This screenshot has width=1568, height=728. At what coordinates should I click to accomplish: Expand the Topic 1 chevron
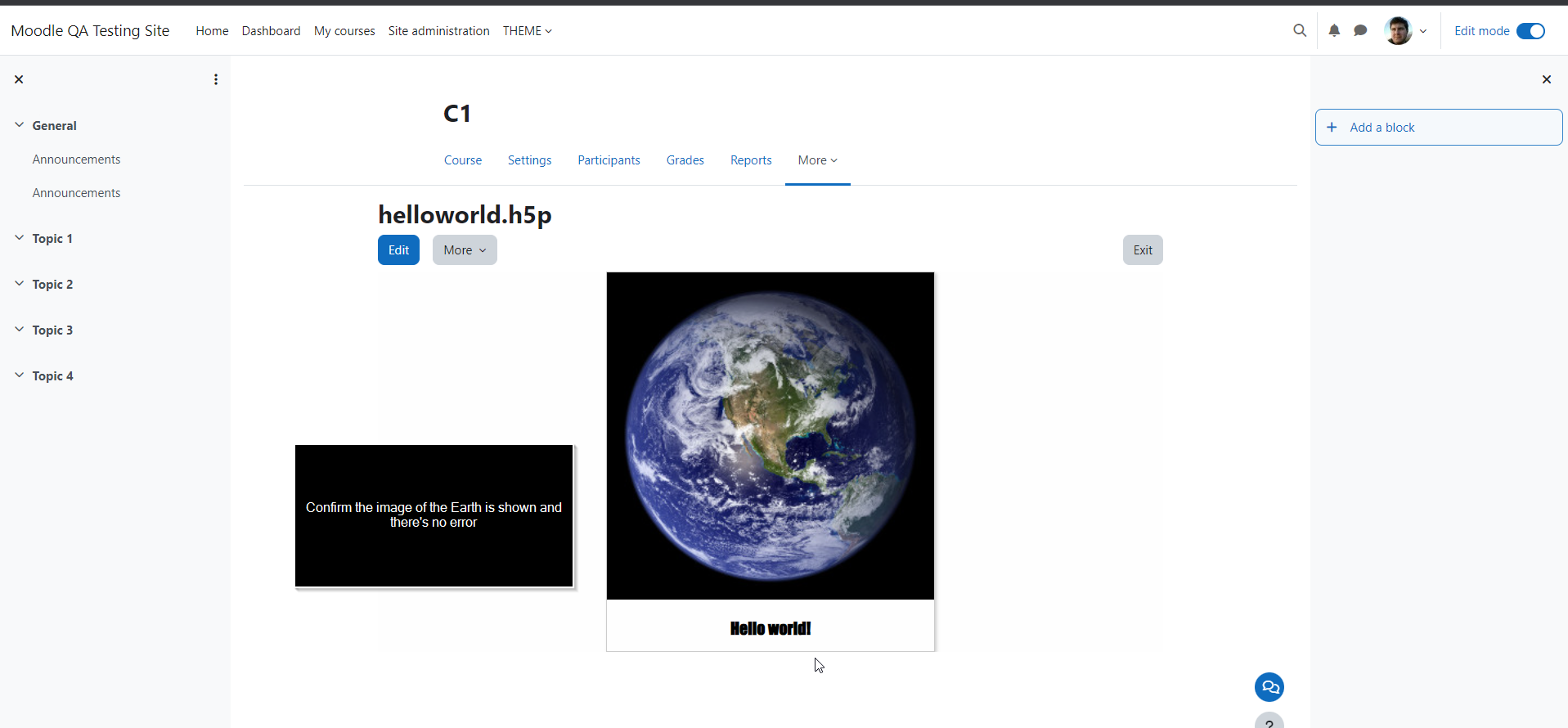[19, 238]
